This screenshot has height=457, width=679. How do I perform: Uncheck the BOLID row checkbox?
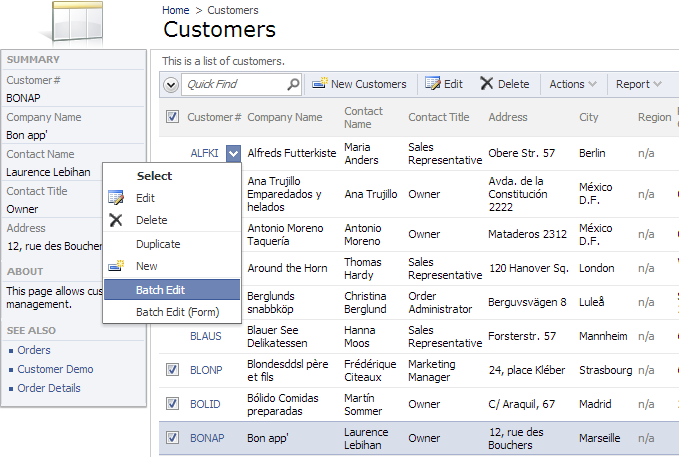(x=172, y=404)
